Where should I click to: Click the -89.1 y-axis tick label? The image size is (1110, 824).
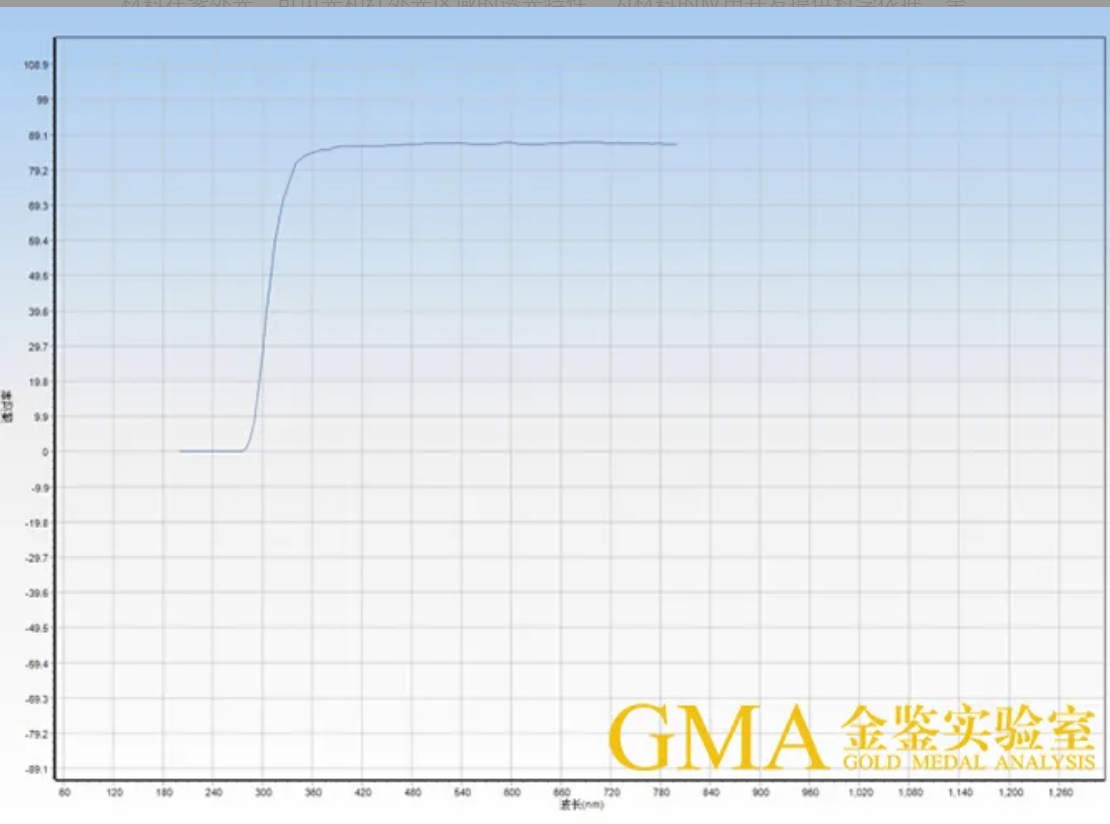point(38,769)
